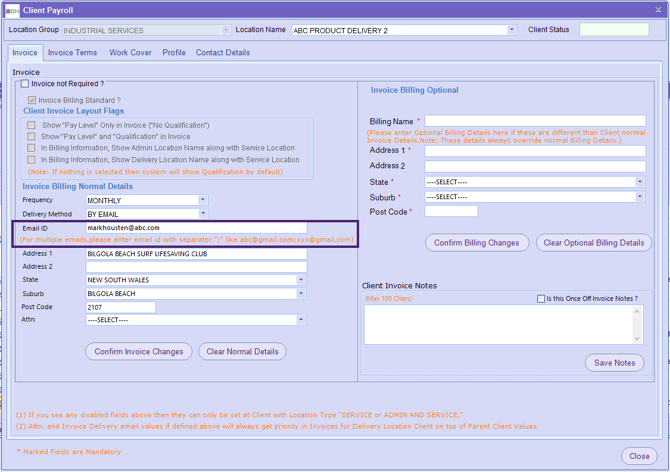Click Confirm Billing Changes button
Viewport: 670px width, 472px height.
click(477, 243)
